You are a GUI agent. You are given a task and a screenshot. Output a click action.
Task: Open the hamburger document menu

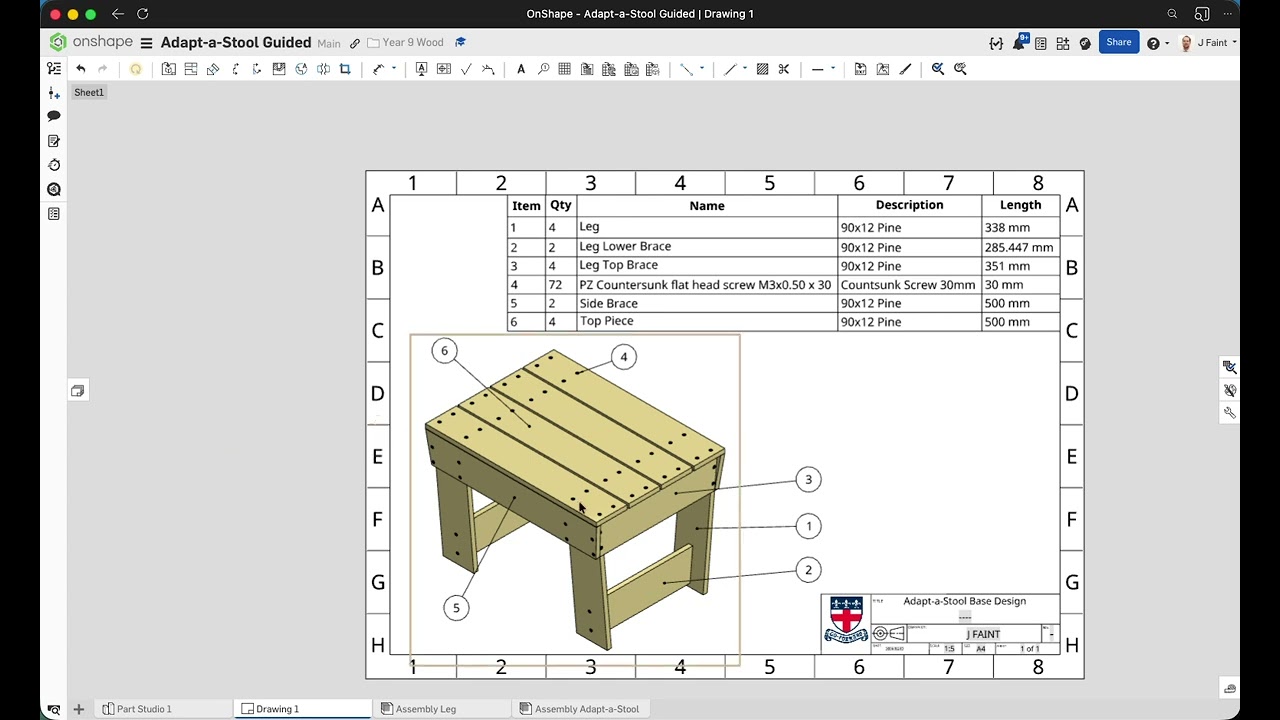pos(146,43)
